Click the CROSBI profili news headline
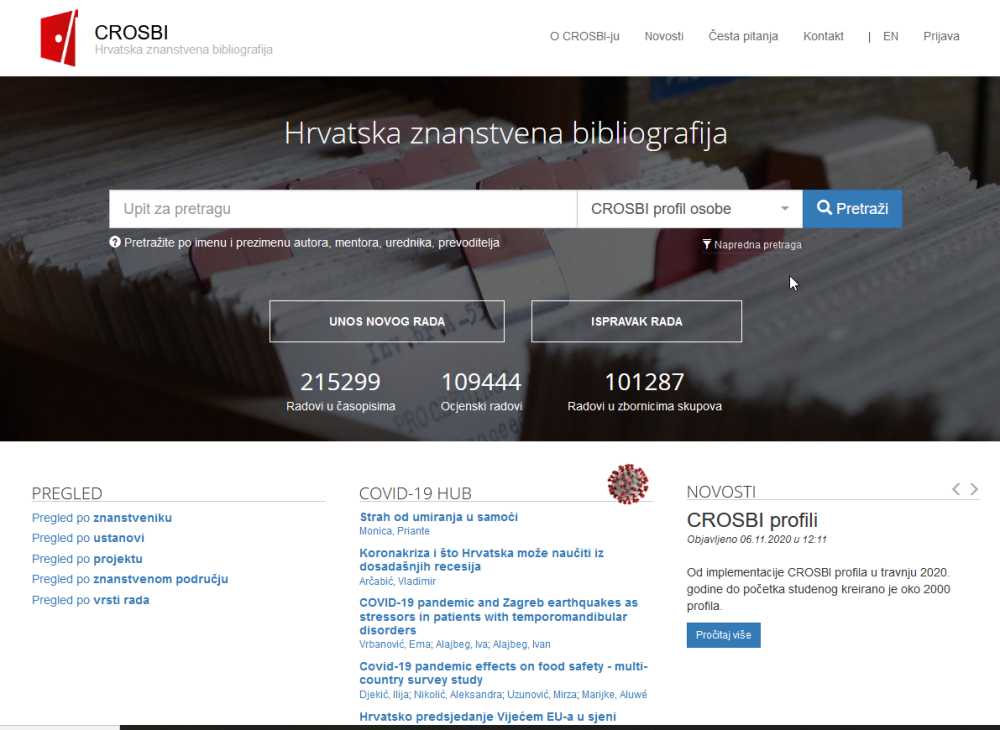1000x730 pixels. click(752, 520)
